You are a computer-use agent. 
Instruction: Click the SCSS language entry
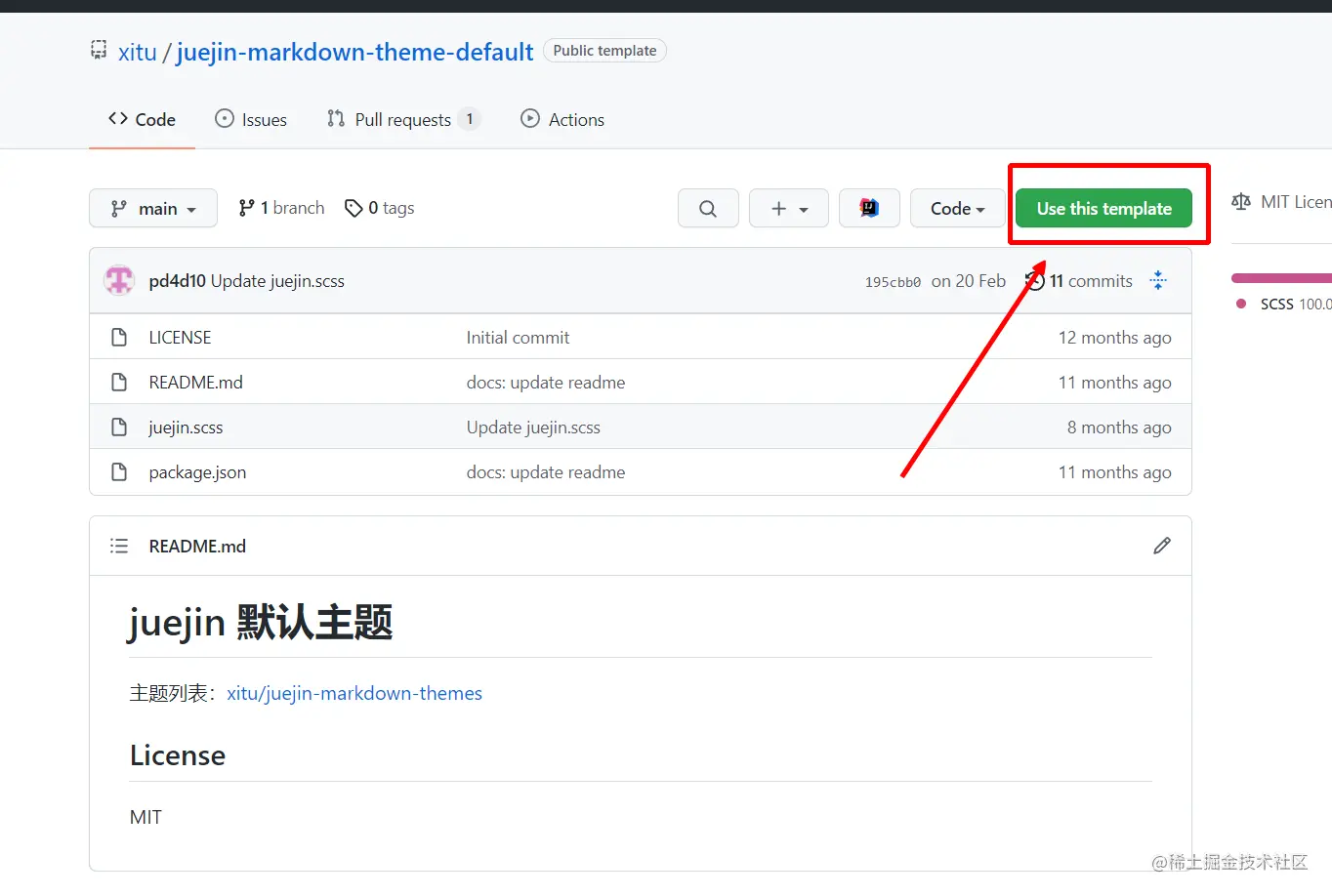pos(1283,304)
